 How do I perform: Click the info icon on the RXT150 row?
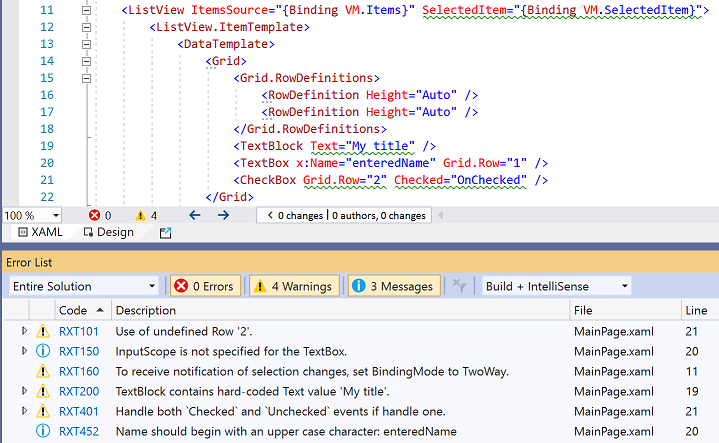tap(43, 351)
